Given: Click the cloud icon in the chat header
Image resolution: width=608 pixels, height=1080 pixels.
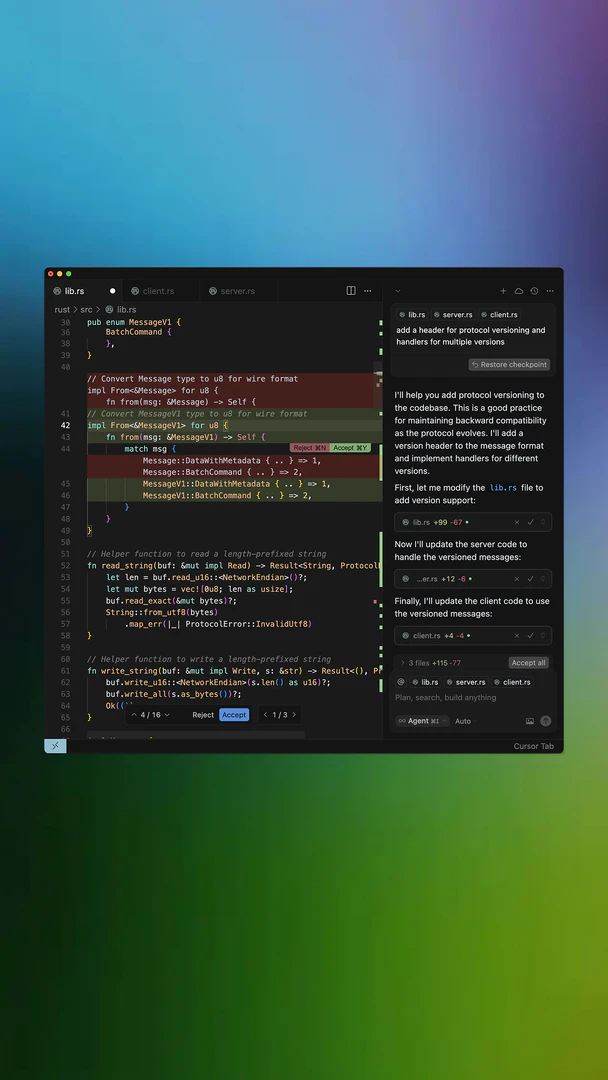Looking at the screenshot, I should click(x=519, y=291).
